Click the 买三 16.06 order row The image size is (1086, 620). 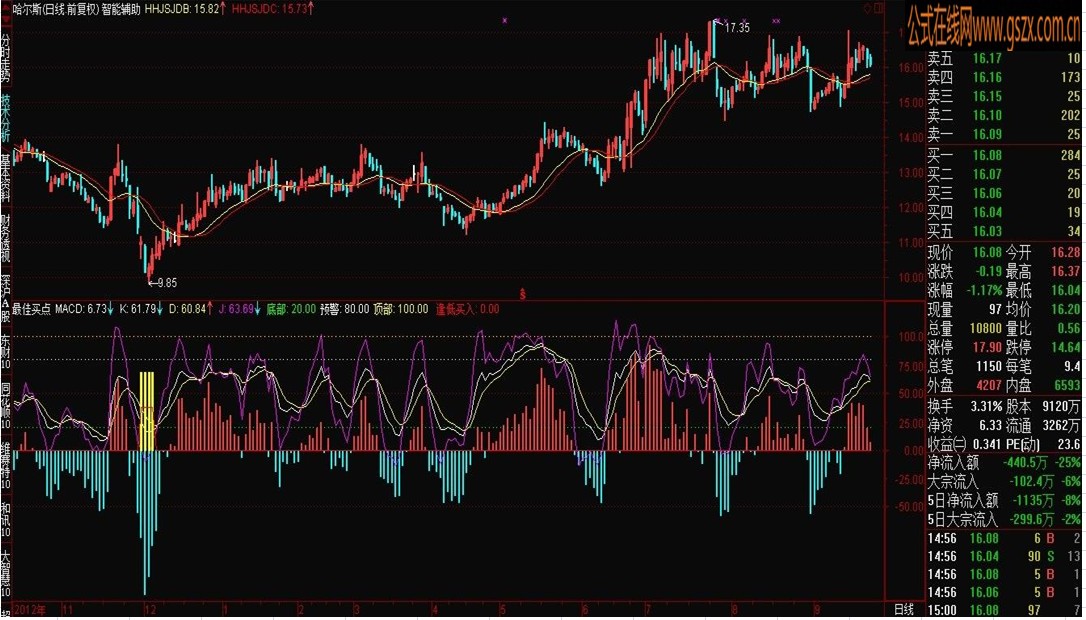click(x=1004, y=193)
